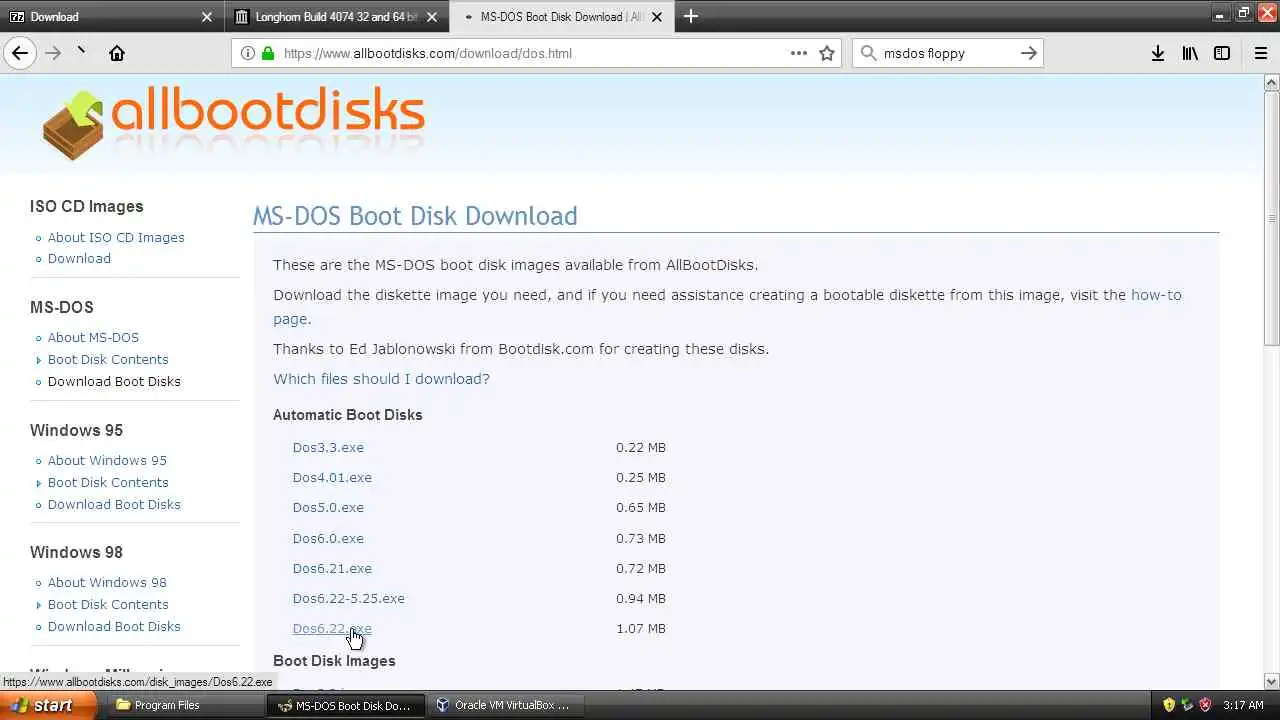
Task: Close the MS-DOS Boot Disk Download tab
Action: click(x=659, y=17)
